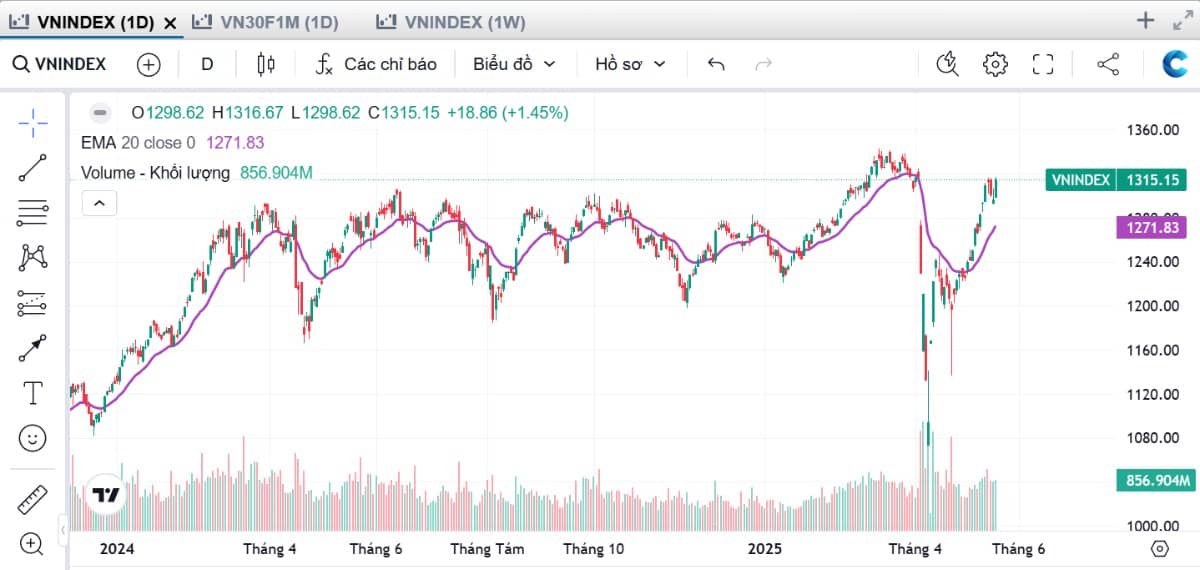This screenshot has width=1200, height=570.
Task: Click the blue C logo icon
Action: point(1175,64)
